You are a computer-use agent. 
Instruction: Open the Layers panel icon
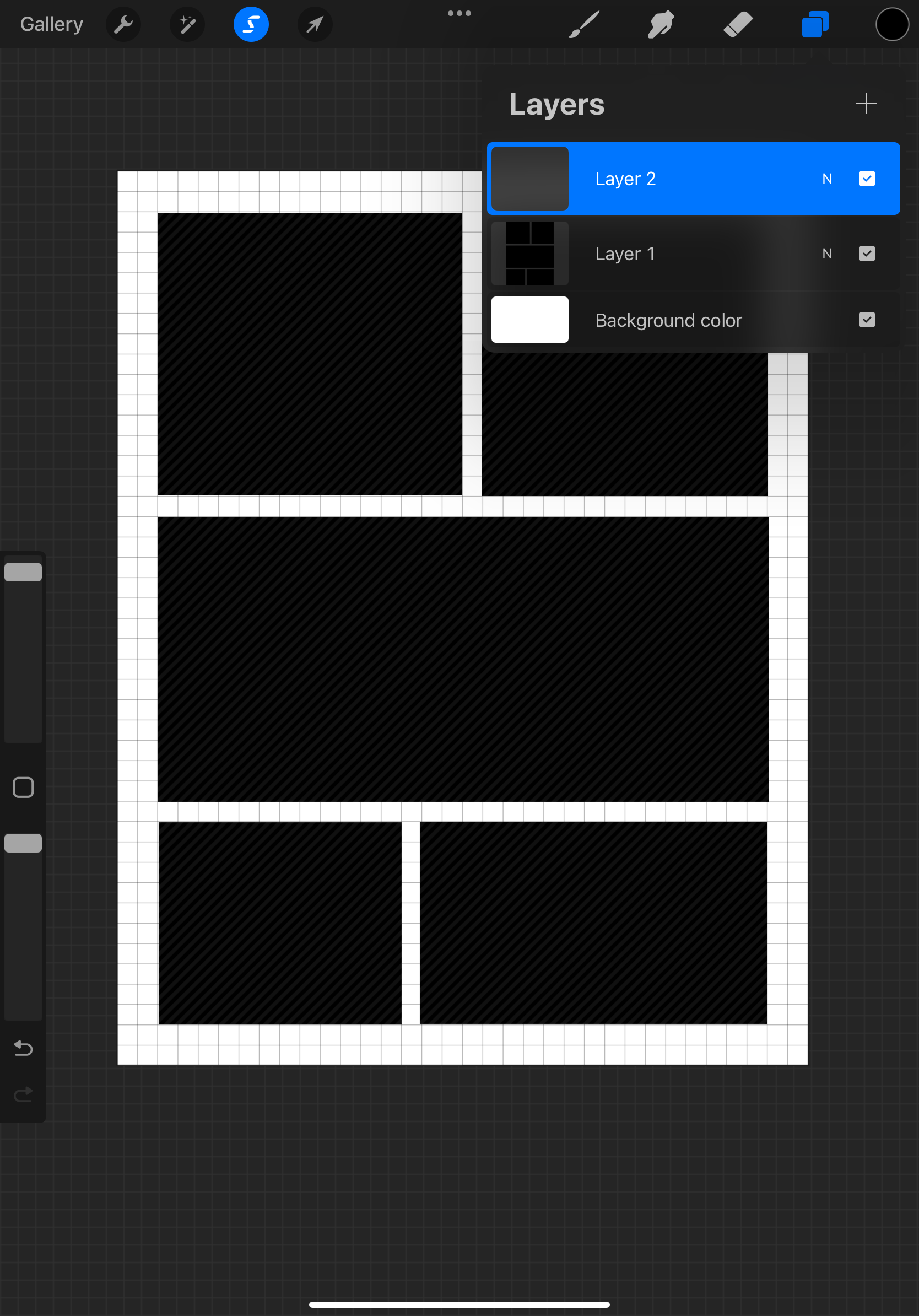point(815,24)
